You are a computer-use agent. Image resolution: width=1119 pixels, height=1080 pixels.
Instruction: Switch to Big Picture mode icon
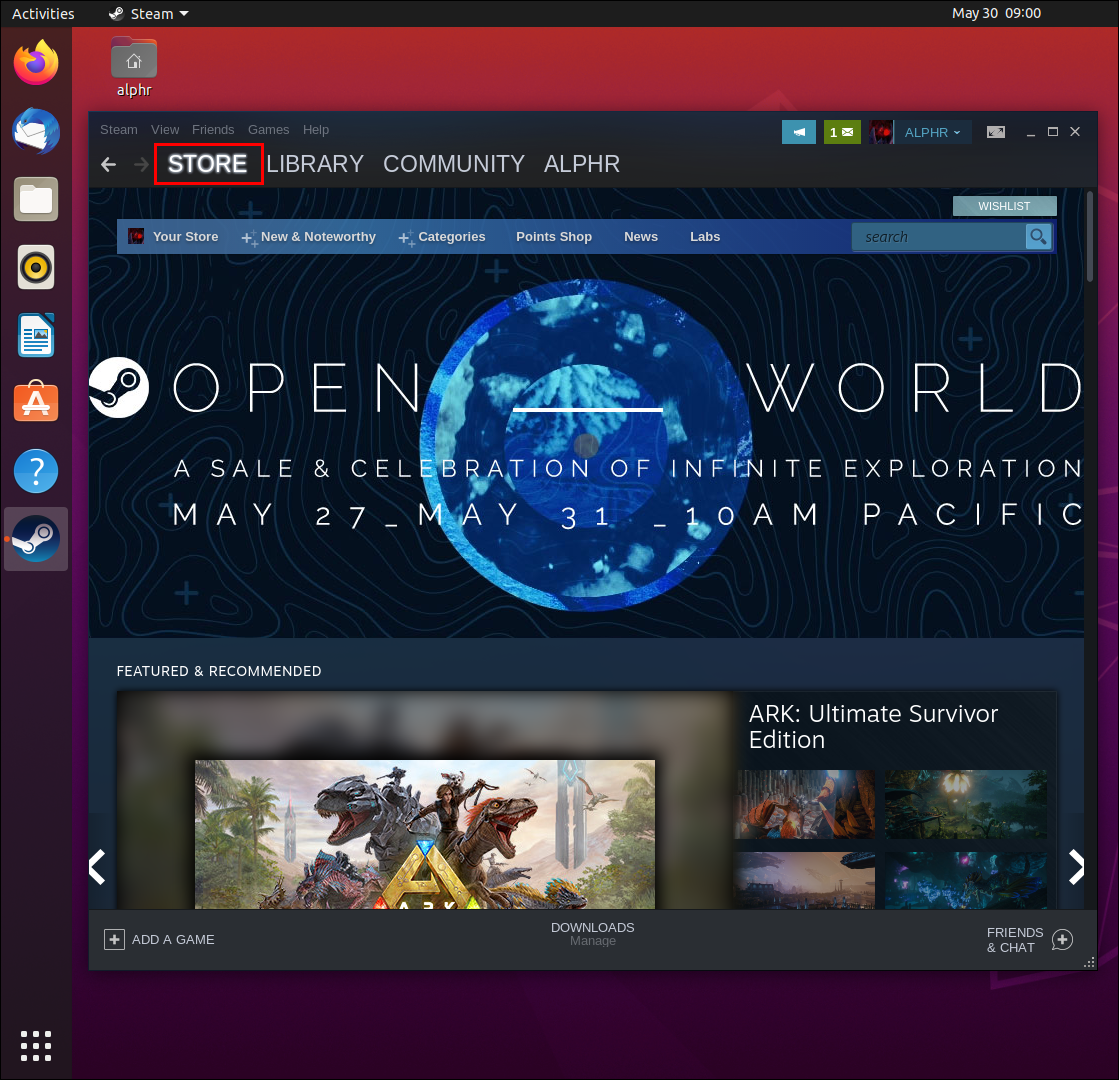(996, 132)
